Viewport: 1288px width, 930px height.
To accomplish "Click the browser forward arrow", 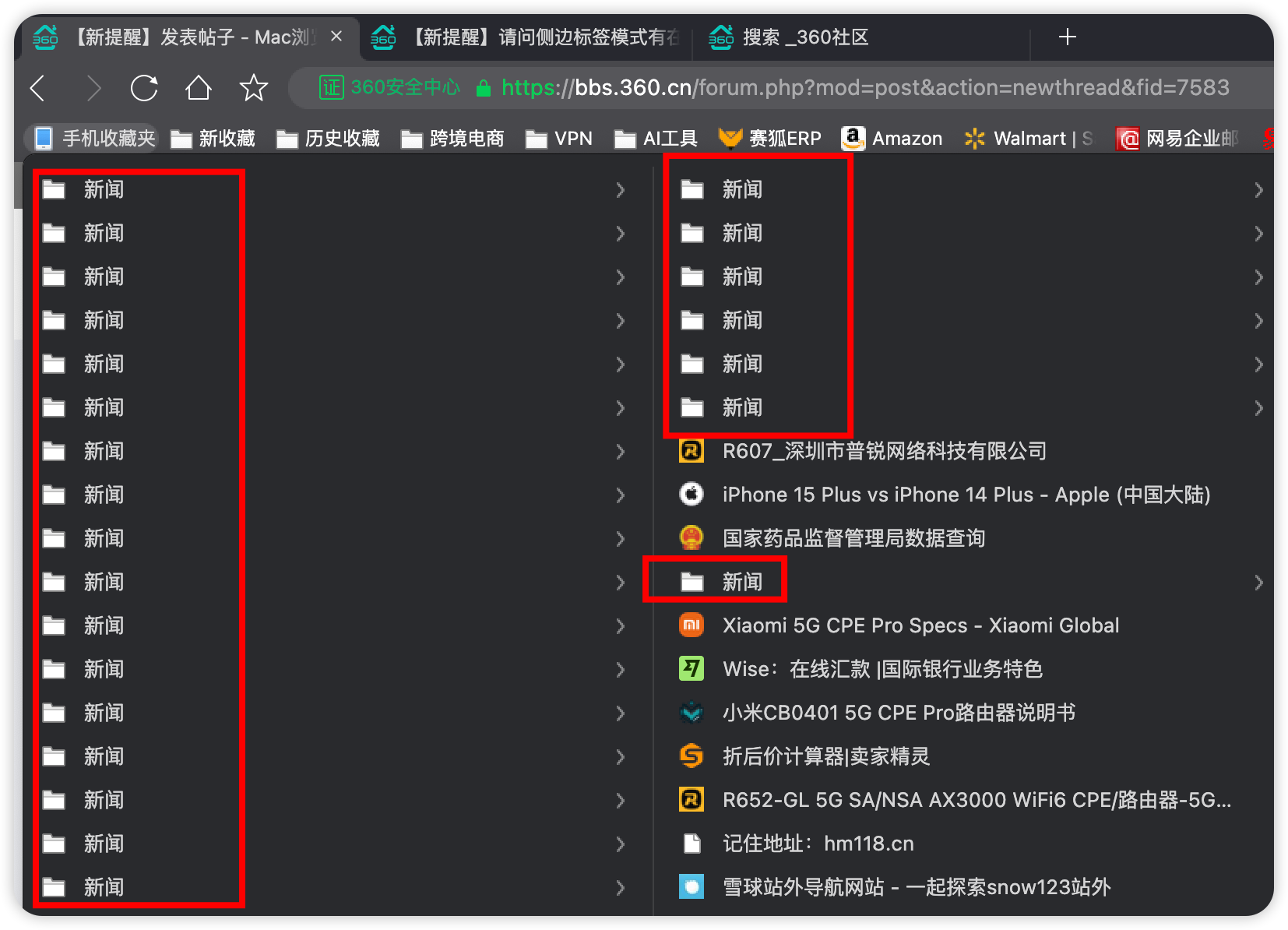I will [93, 88].
